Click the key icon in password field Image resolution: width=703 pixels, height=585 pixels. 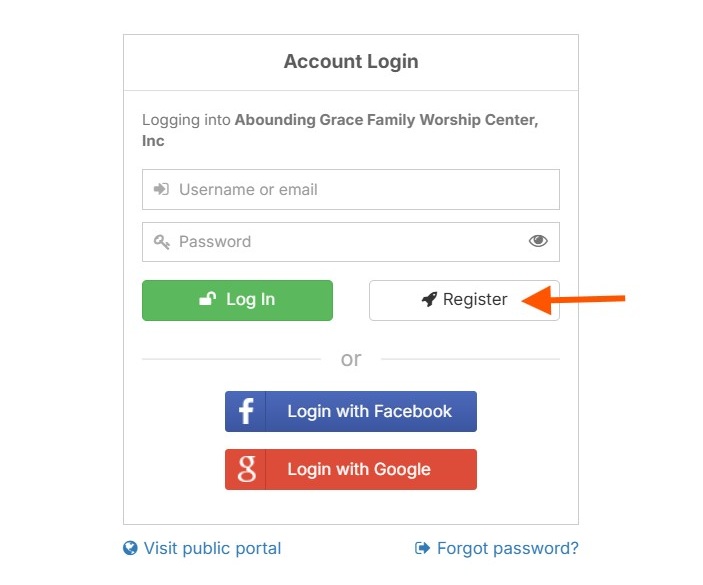click(x=161, y=242)
